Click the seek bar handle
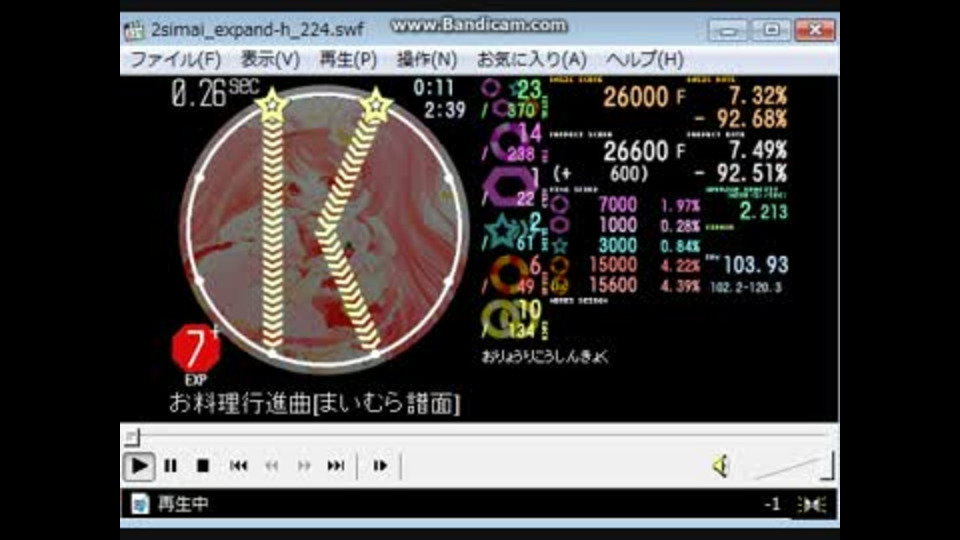This screenshot has height=540, width=960. point(133,437)
